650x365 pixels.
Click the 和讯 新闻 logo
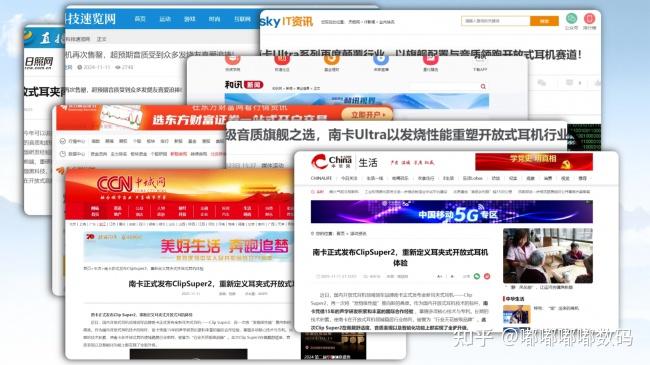pyautogui.click(x=244, y=85)
